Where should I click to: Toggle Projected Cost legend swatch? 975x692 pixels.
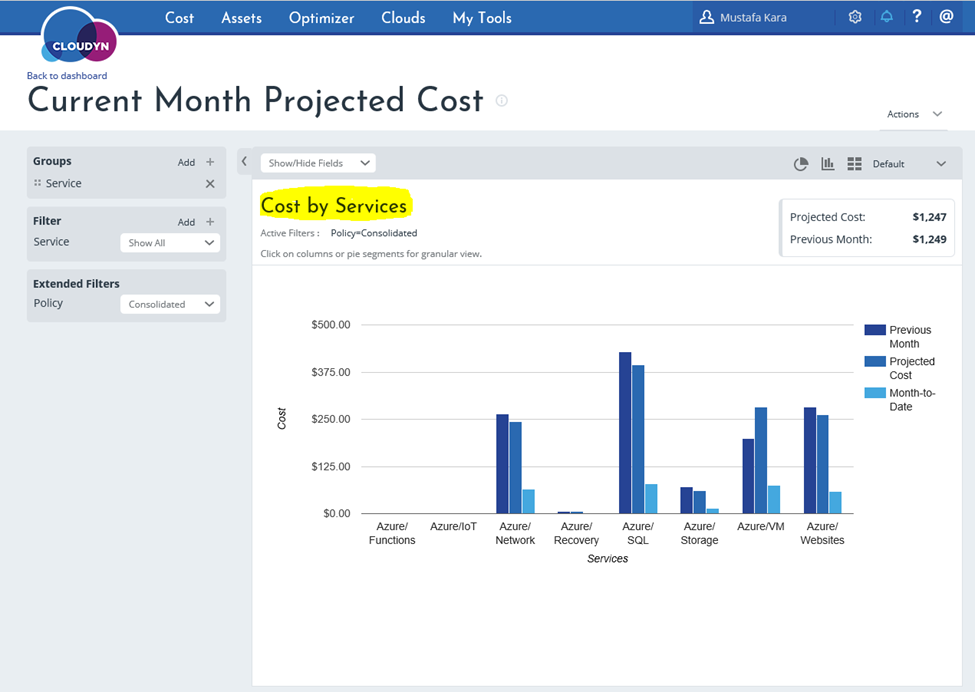point(875,361)
